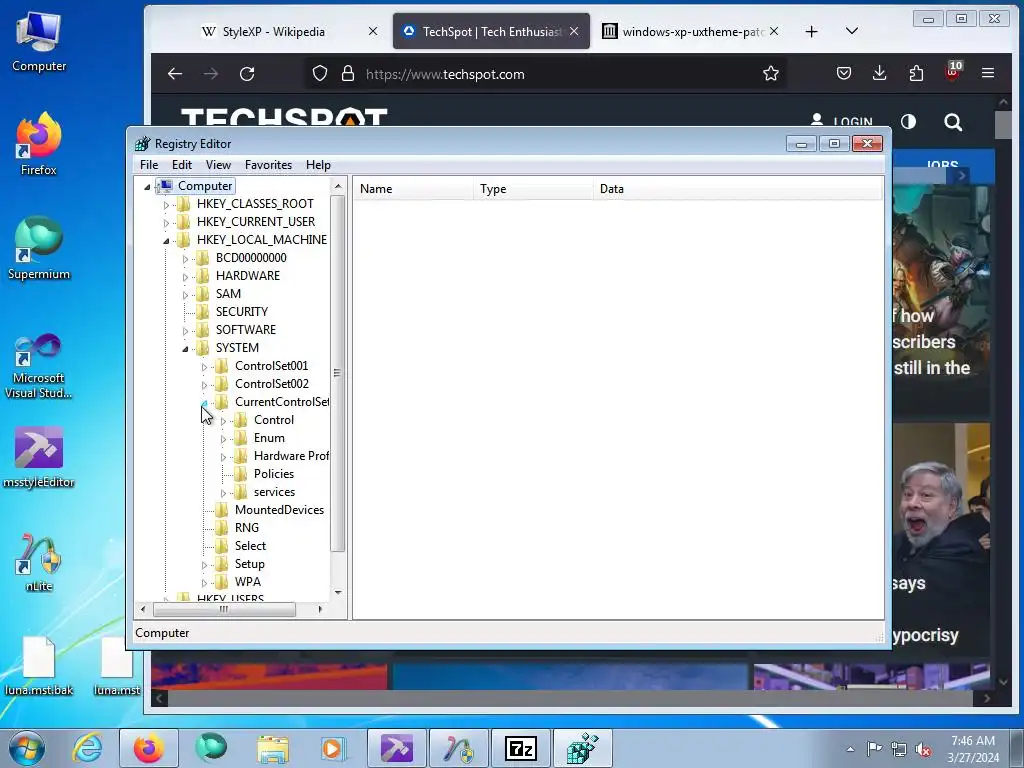Viewport: 1024px width, 768px height.
Task: Open Firefox hamburger menu
Action: (x=988, y=73)
